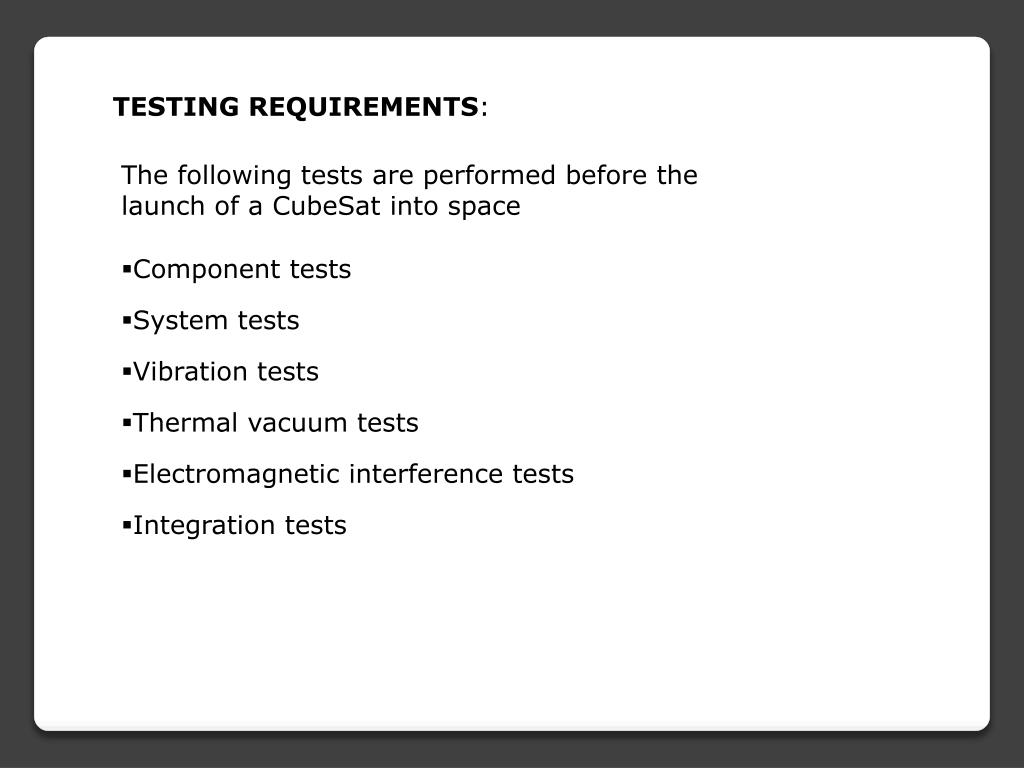Click the square bullet before Vibration tests
Viewport: 1024px width, 768px height.
pyautogui.click(x=127, y=372)
